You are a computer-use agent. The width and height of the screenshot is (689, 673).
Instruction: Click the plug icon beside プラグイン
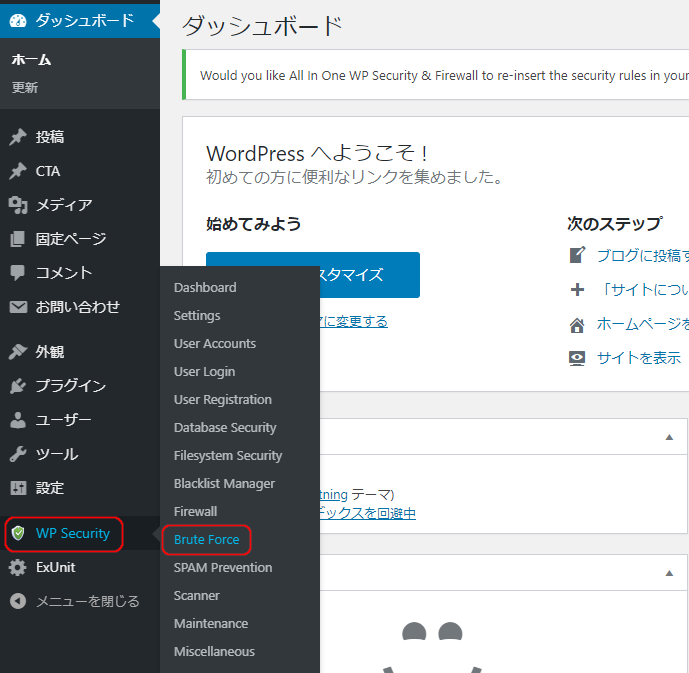pyautogui.click(x=18, y=386)
